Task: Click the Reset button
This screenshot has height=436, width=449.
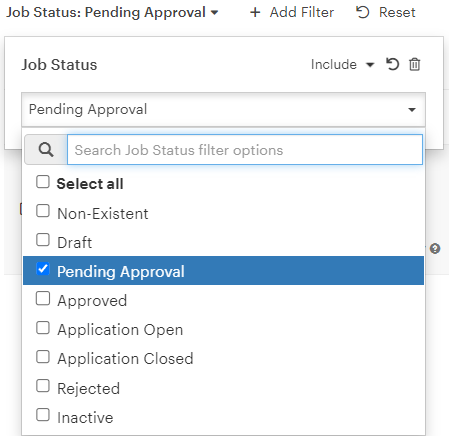Action: [386, 13]
